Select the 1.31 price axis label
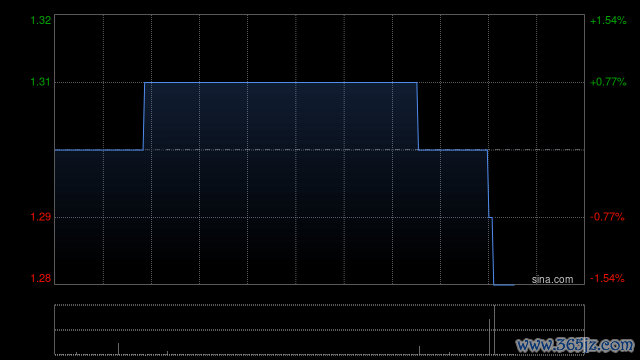This screenshot has height=360, width=640. (41, 82)
